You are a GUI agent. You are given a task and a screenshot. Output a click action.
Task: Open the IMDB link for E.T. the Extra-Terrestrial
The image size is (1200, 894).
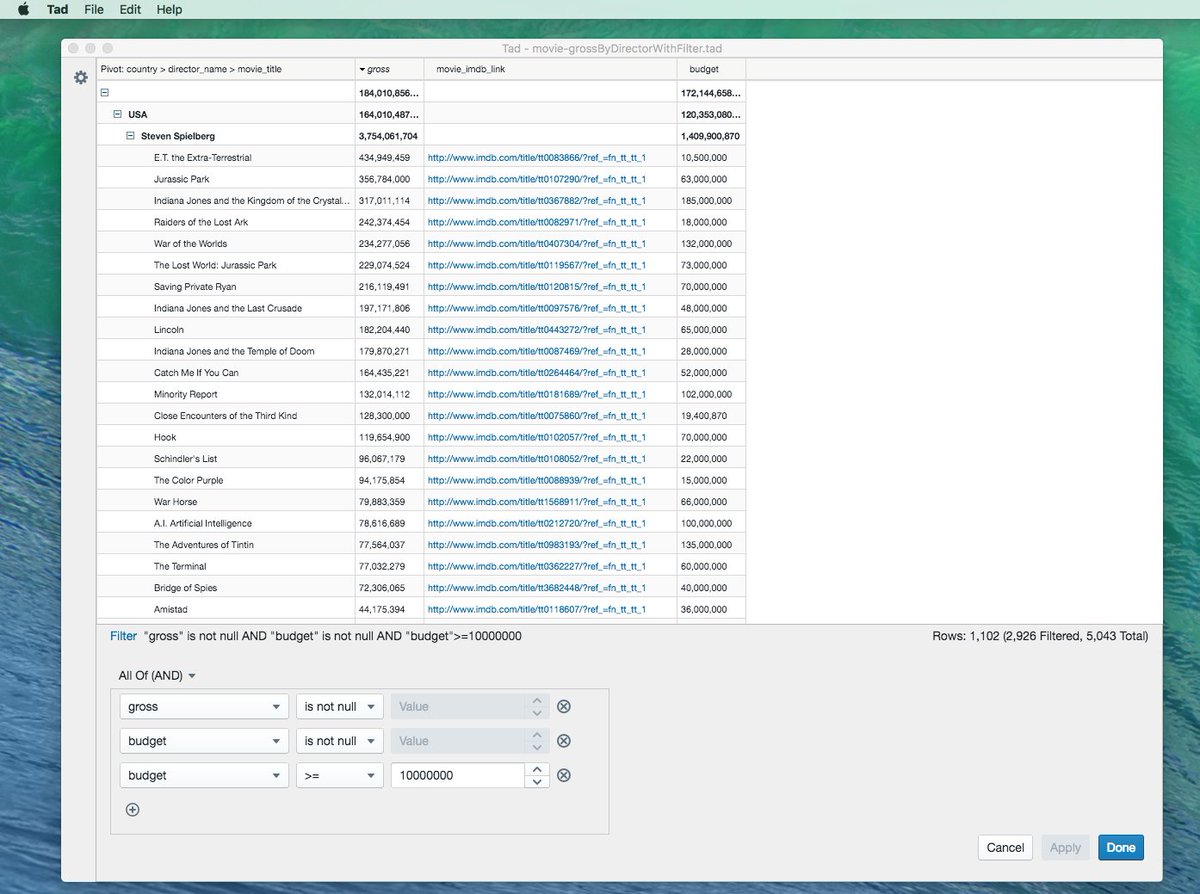tap(536, 158)
